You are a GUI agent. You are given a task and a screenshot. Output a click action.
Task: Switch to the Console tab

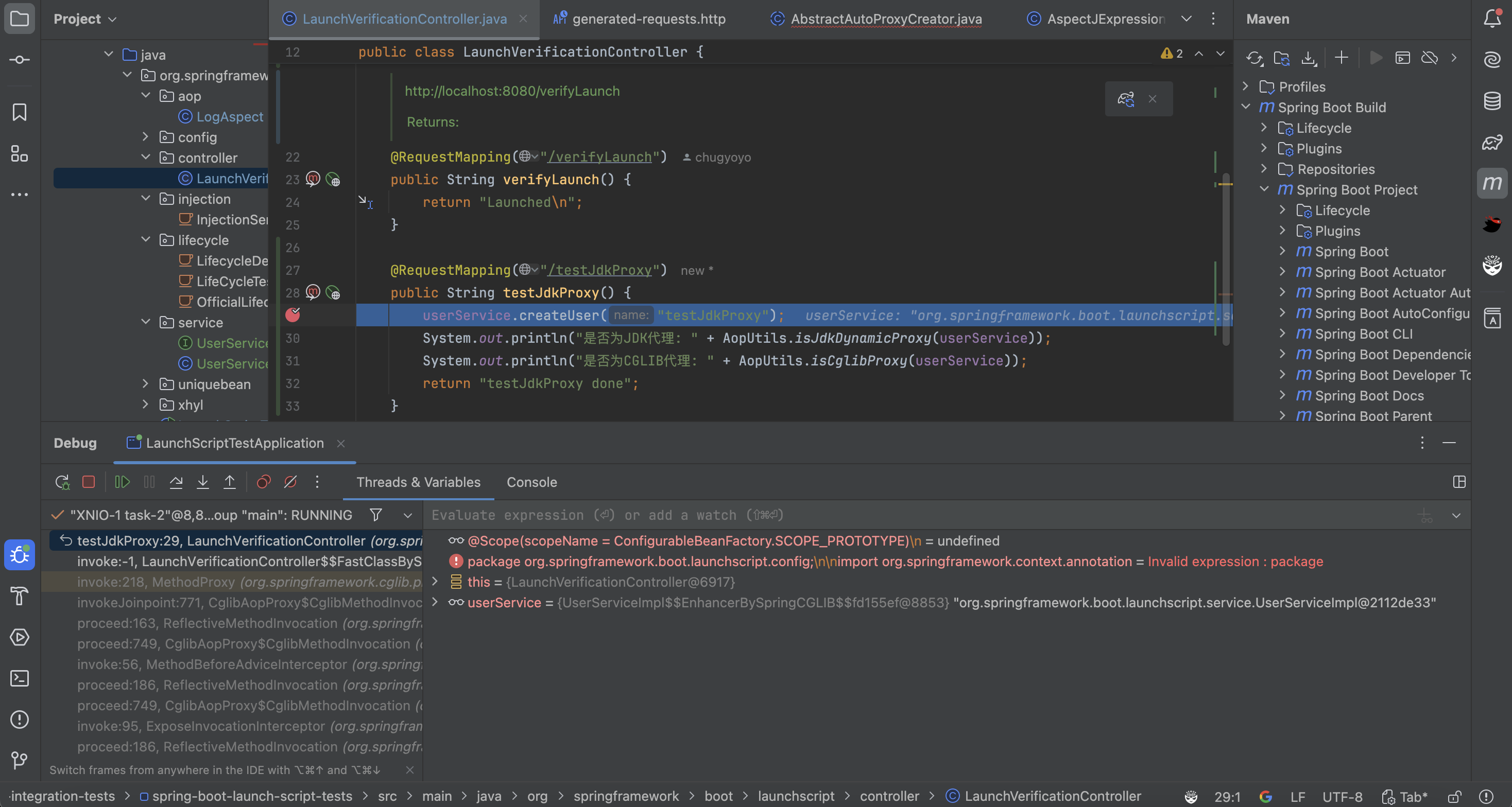pos(531,482)
